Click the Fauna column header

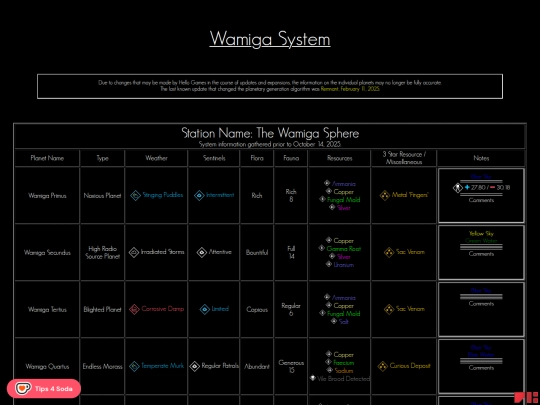click(291, 158)
